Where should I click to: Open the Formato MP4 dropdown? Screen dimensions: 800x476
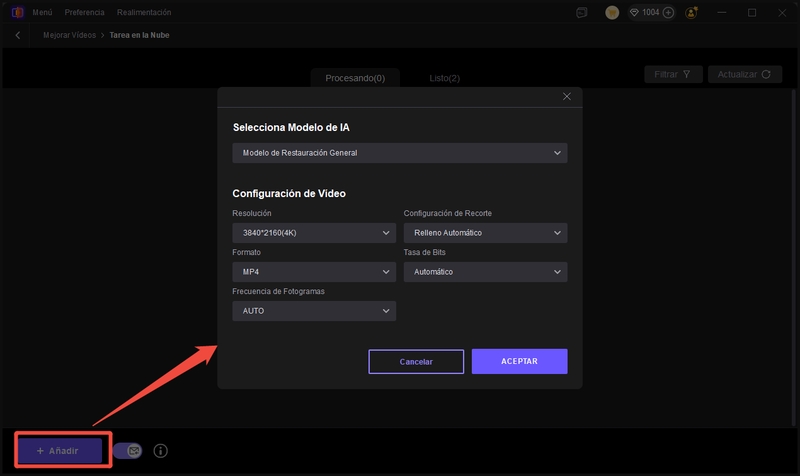point(314,272)
